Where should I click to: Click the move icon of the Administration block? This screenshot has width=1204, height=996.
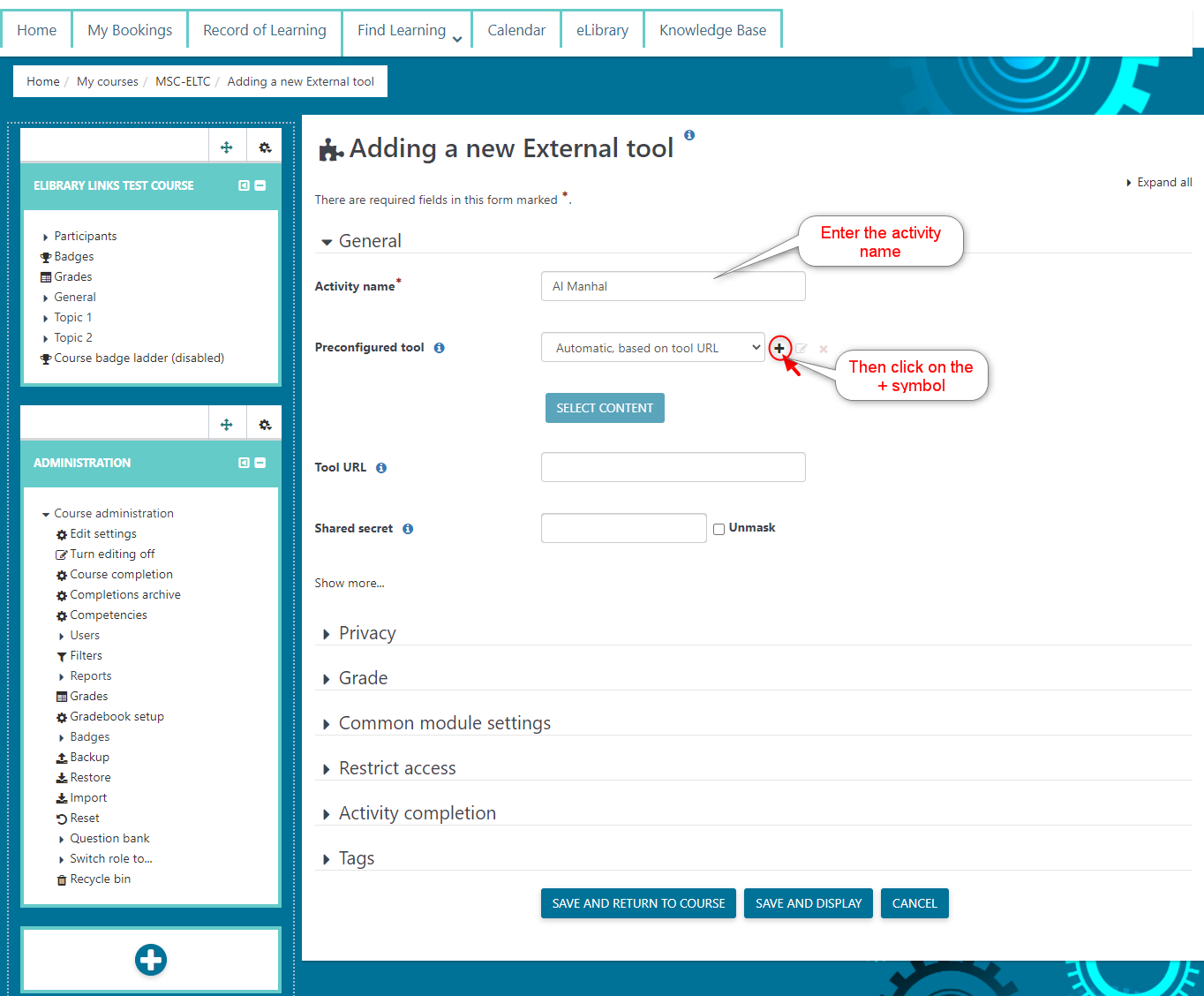(227, 425)
